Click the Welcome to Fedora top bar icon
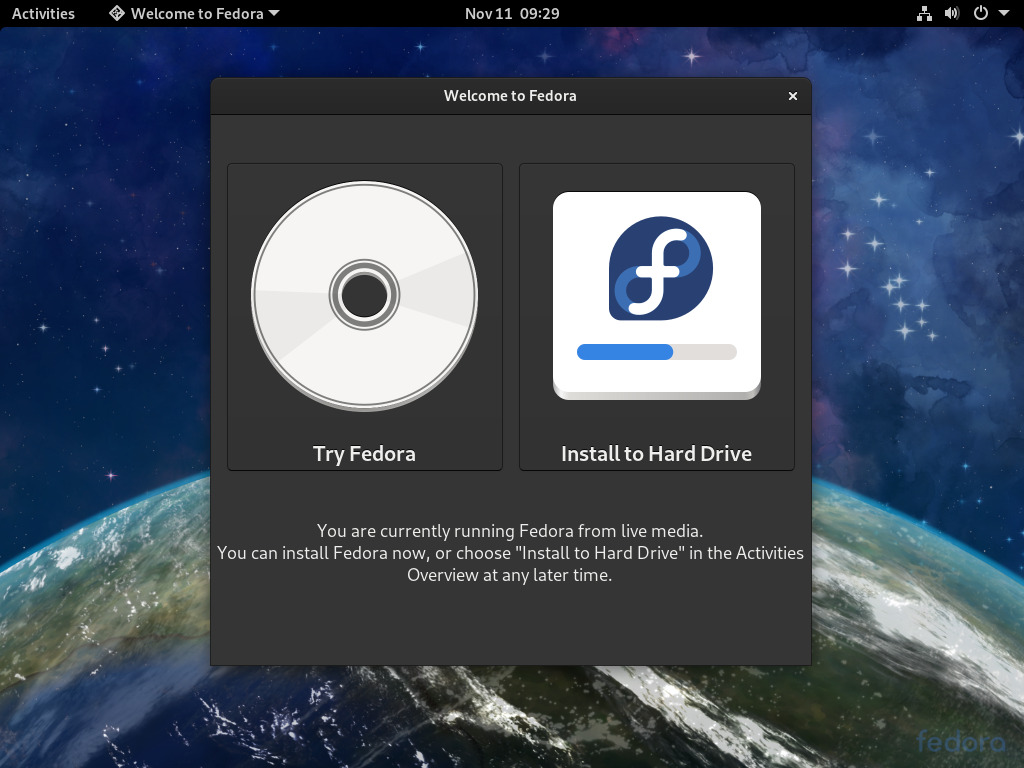 click(117, 13)
